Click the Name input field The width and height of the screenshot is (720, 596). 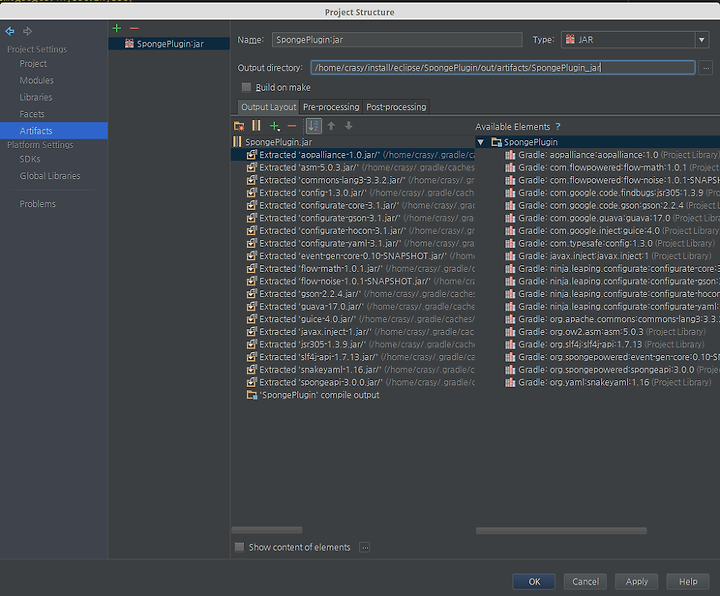click(x=397, y=40)
